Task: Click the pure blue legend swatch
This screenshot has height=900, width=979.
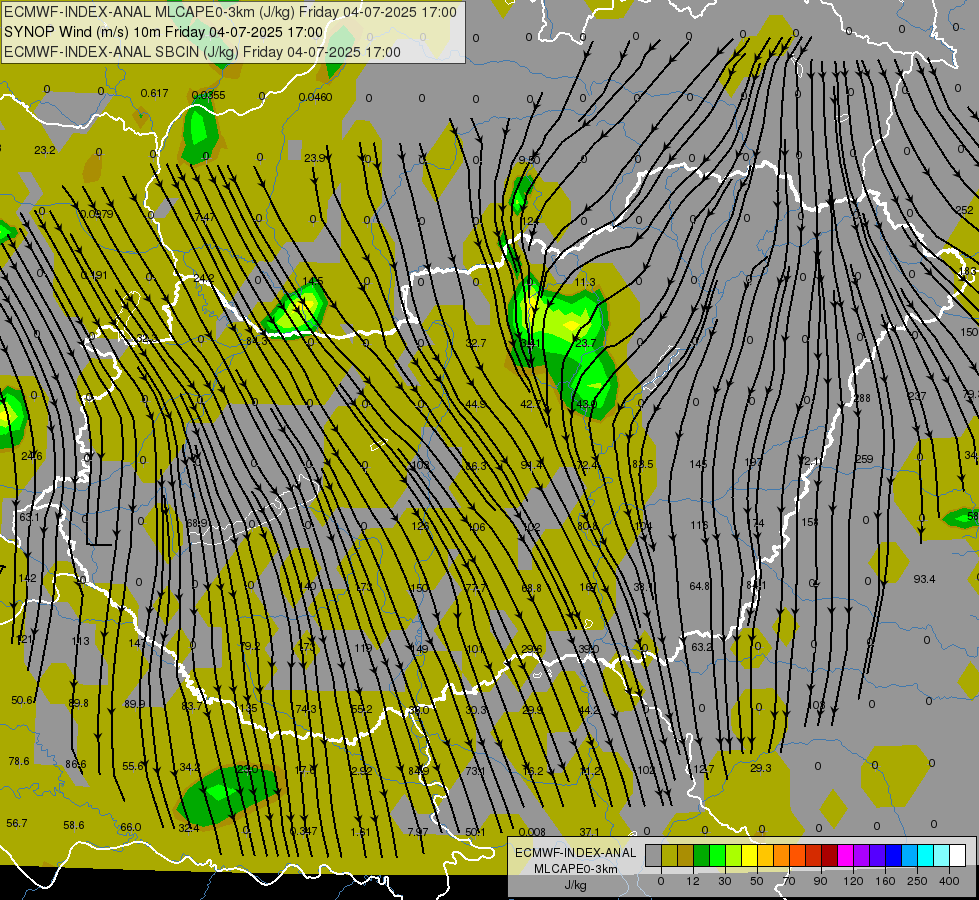Action: [894, 855]
